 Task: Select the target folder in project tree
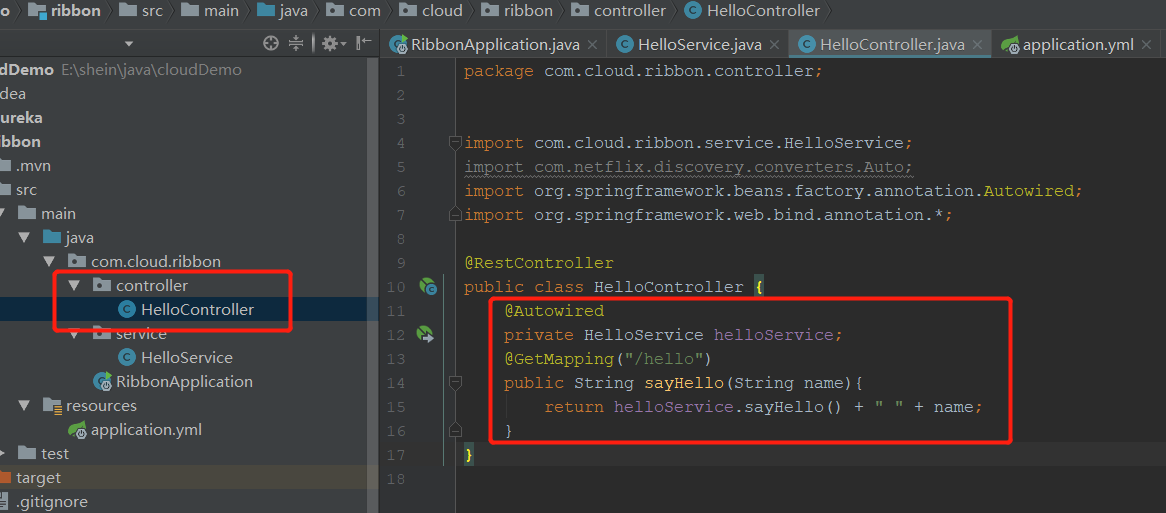click(39, 477)
